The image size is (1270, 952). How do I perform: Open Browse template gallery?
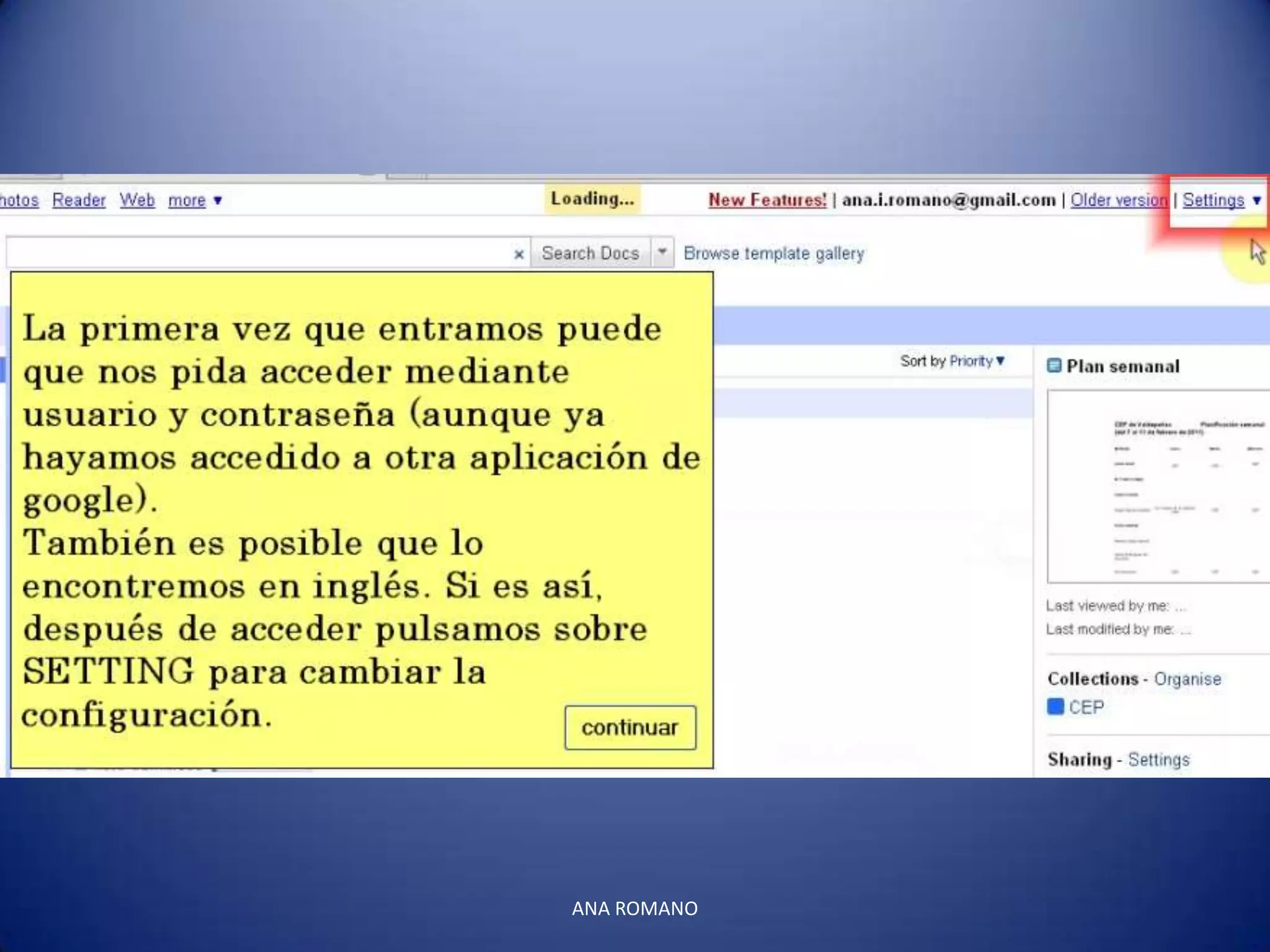[773, 253]
